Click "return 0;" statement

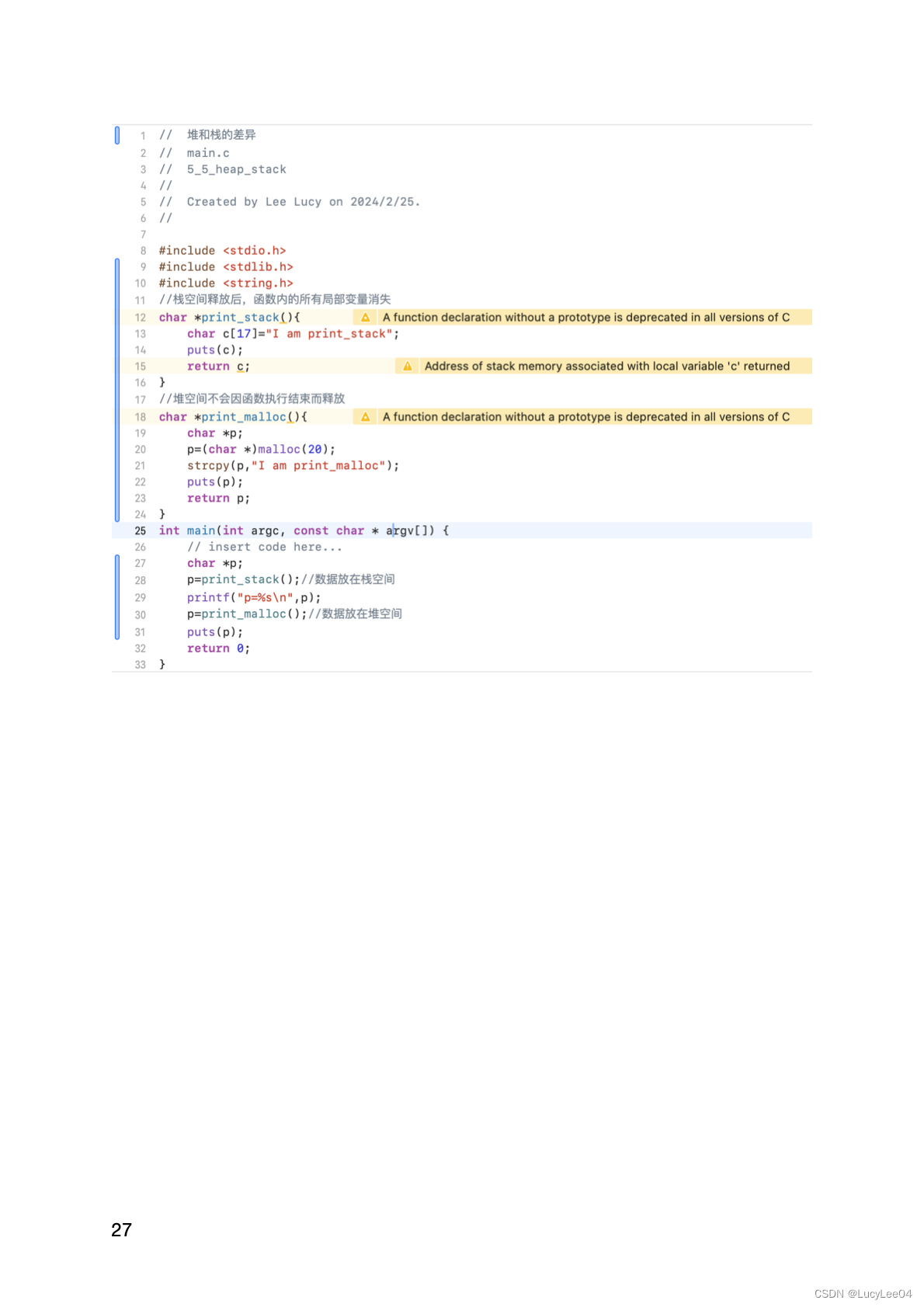pyautogui.click(x=218, y=648)
